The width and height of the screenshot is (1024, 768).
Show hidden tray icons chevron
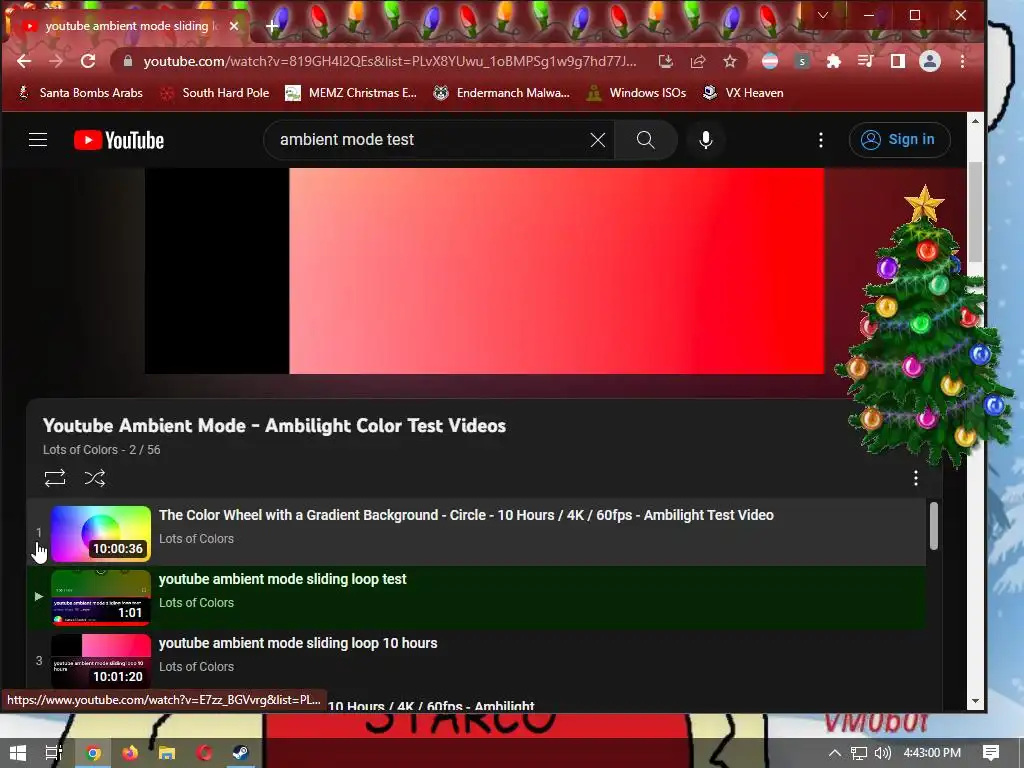click(x=835, y=753)
